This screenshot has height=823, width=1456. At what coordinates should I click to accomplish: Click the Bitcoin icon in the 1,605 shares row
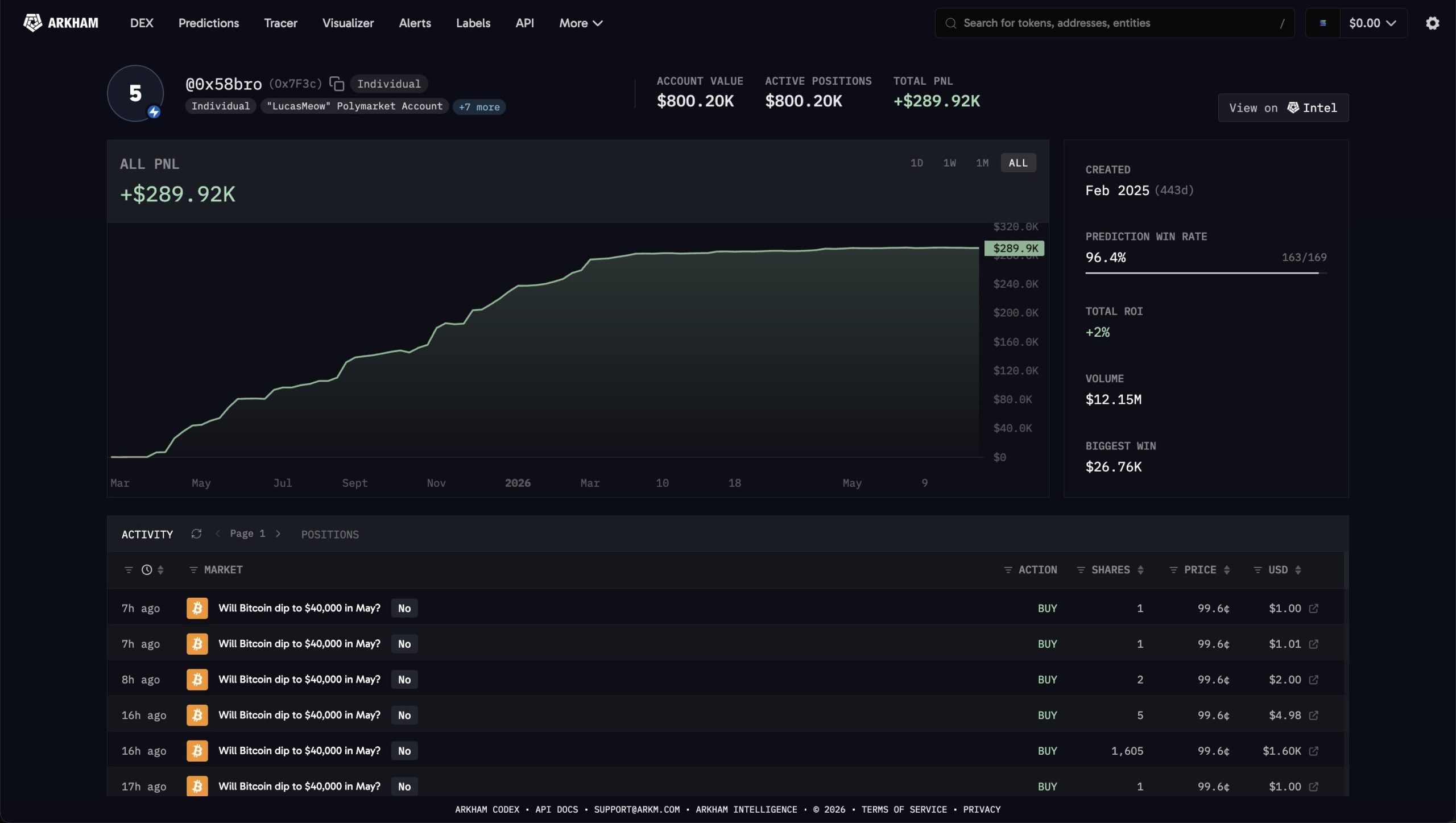pyautogui.click(x=197, y=751)
